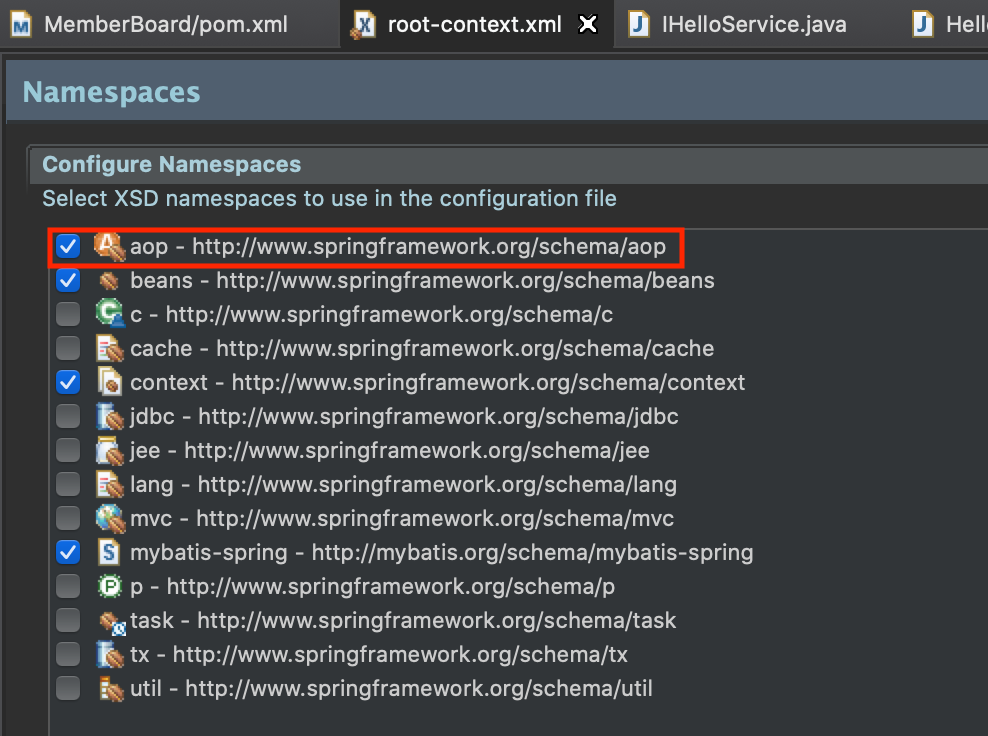Select the mybatis-spring schema row text

coord(441,553)
